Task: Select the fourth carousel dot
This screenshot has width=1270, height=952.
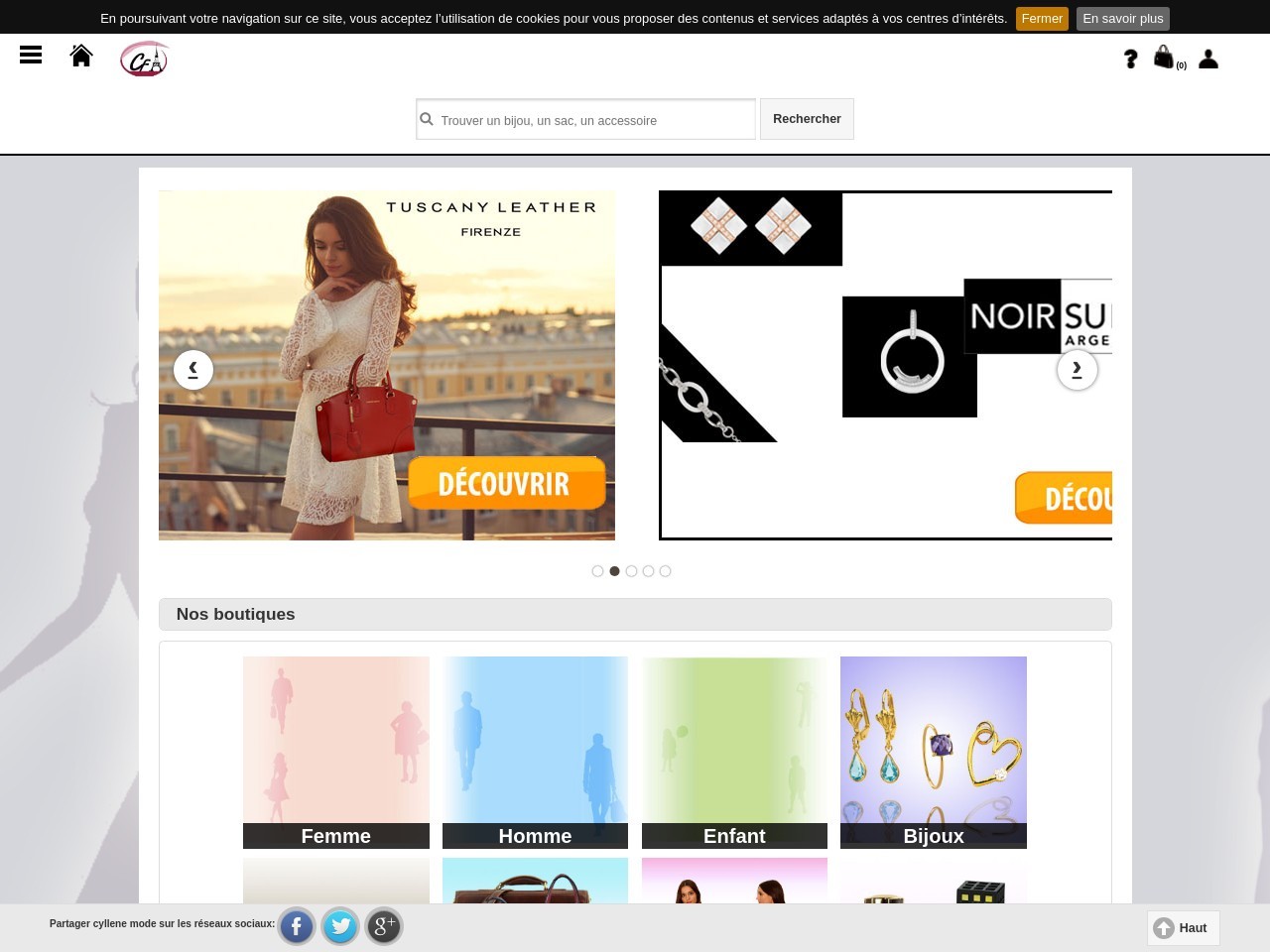Action: pyautogui.click(x=648, y=571)
